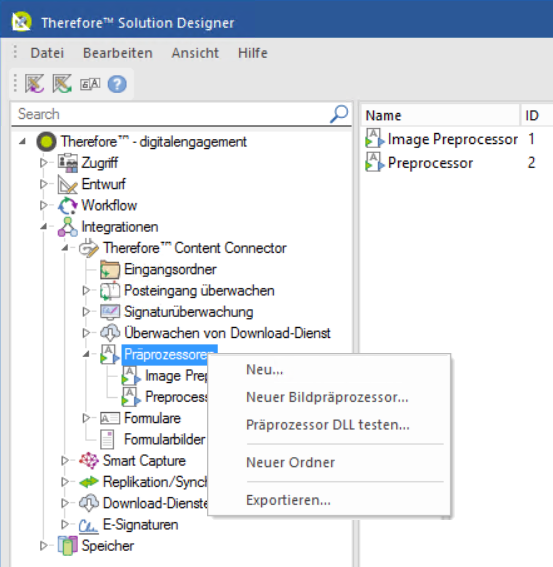Image resolution: width=553 pixels, height=567 pixels.
Task: Expand the Signaturüberwachung node
Action: 86,312
